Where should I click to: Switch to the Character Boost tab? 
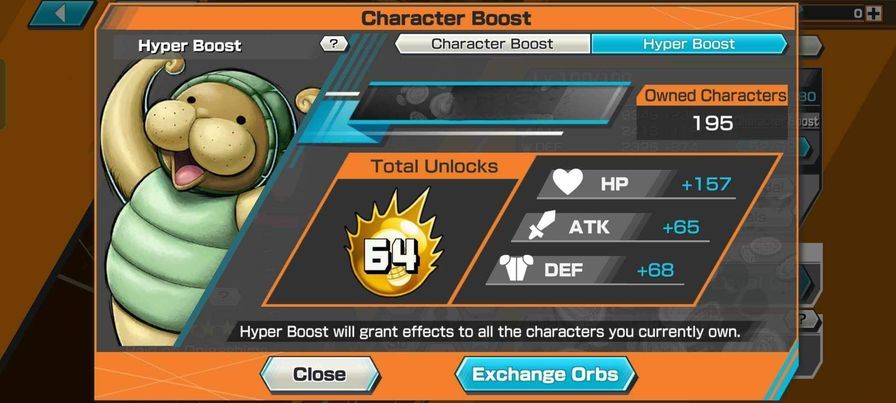click(x=492, y=44)
